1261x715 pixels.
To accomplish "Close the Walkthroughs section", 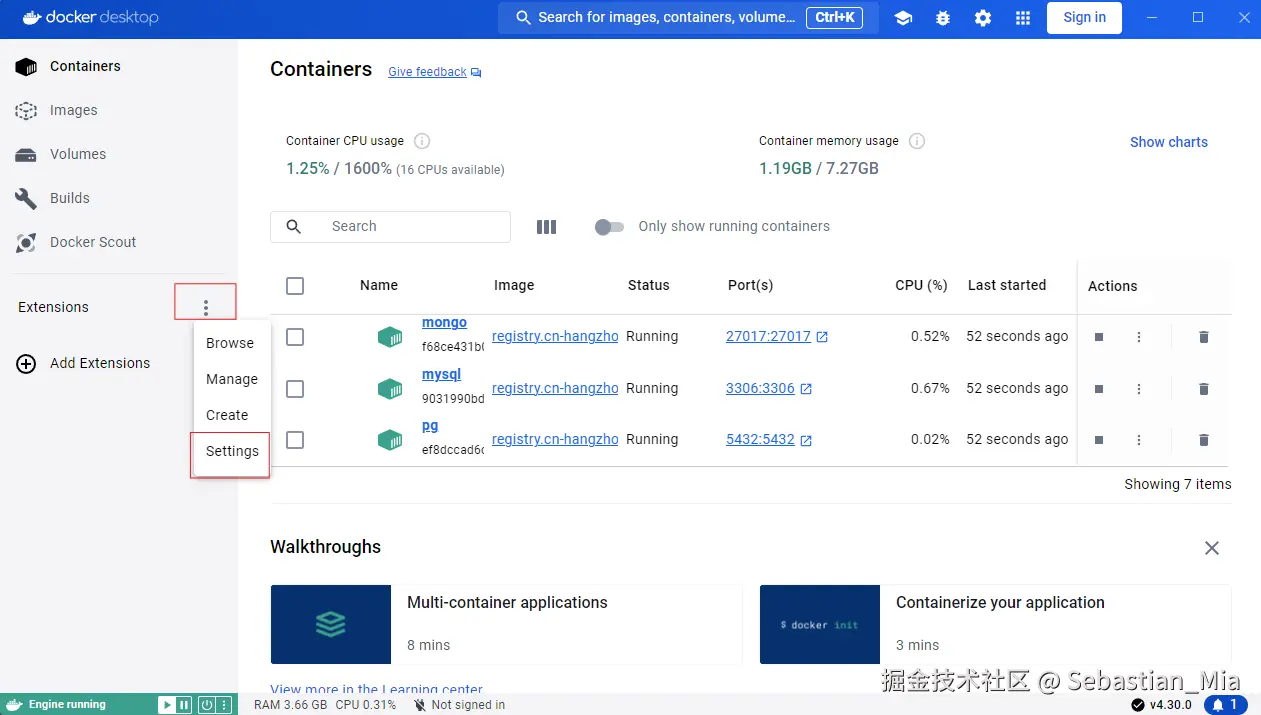I will (1212, 548).
